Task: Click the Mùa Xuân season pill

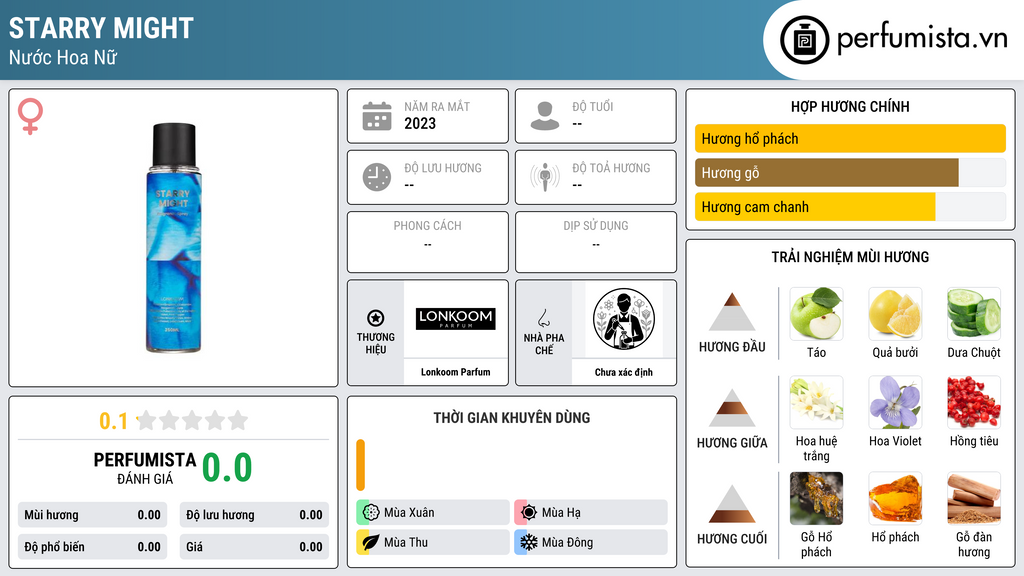Action: pos(433,513)
